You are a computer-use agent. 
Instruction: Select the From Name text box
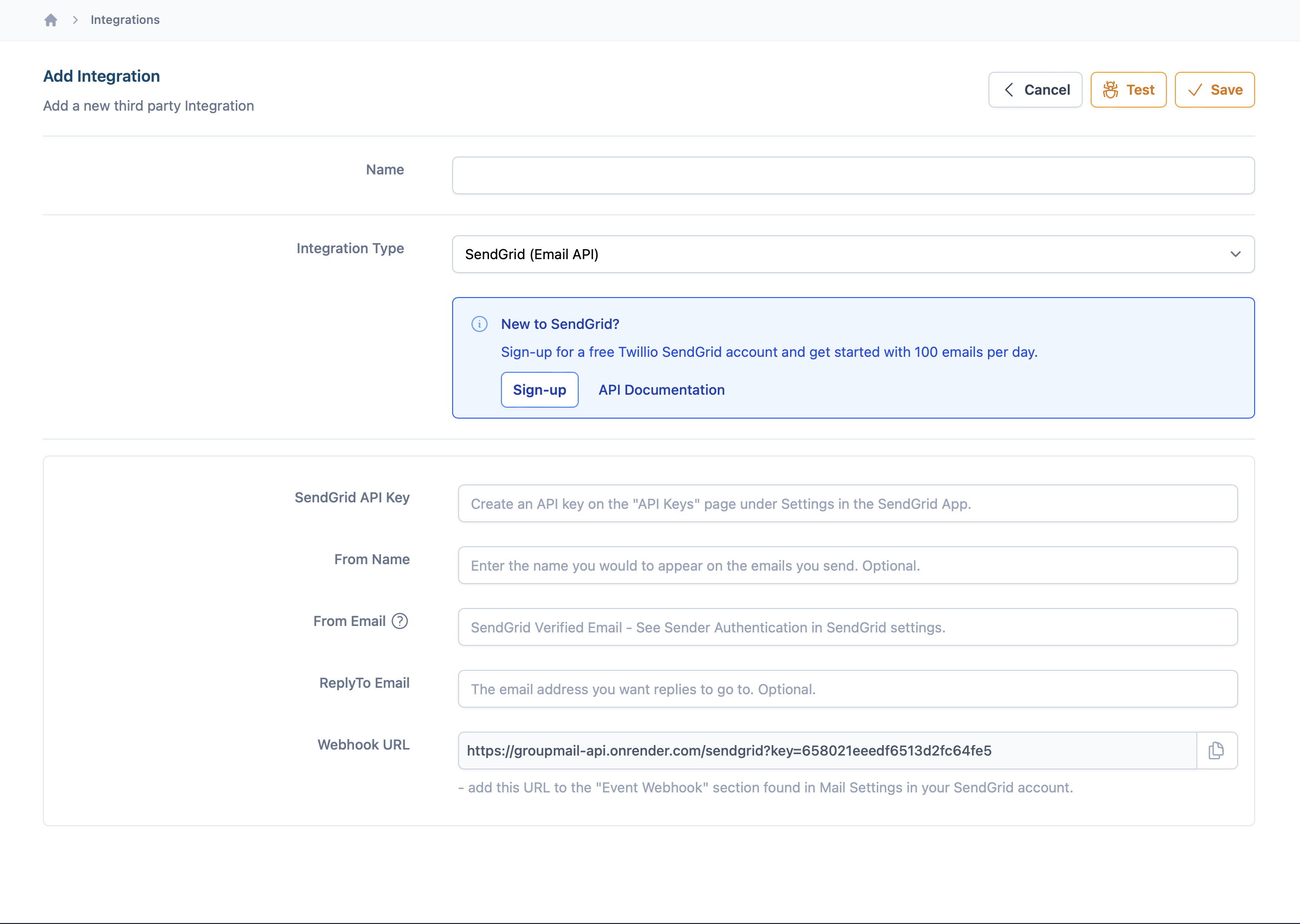[x=847, y=566]
